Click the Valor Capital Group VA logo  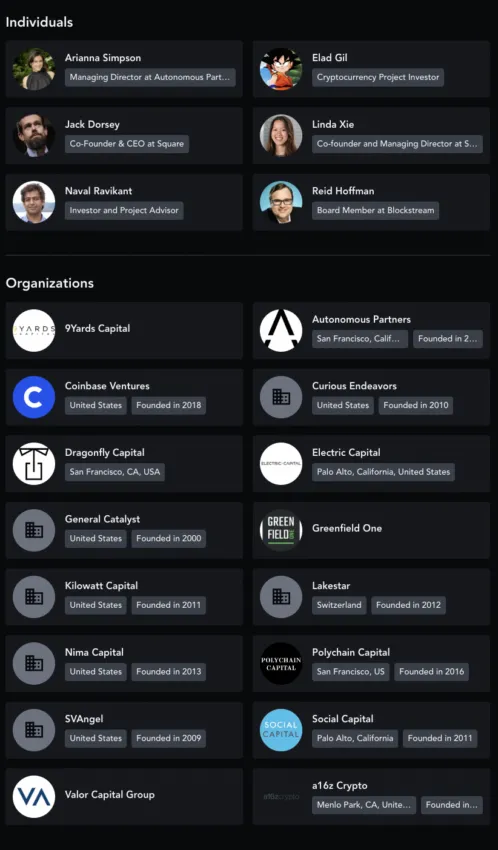pyautogui.click(x=34, y=797)
